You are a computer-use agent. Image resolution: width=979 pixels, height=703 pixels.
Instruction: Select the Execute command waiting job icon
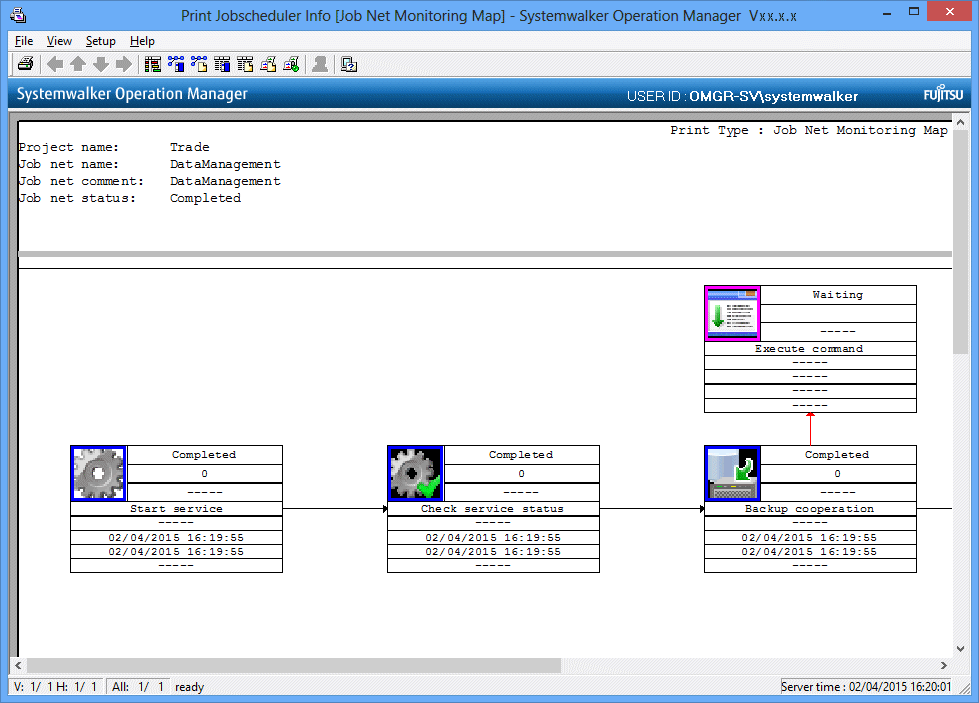coord(732,313)
